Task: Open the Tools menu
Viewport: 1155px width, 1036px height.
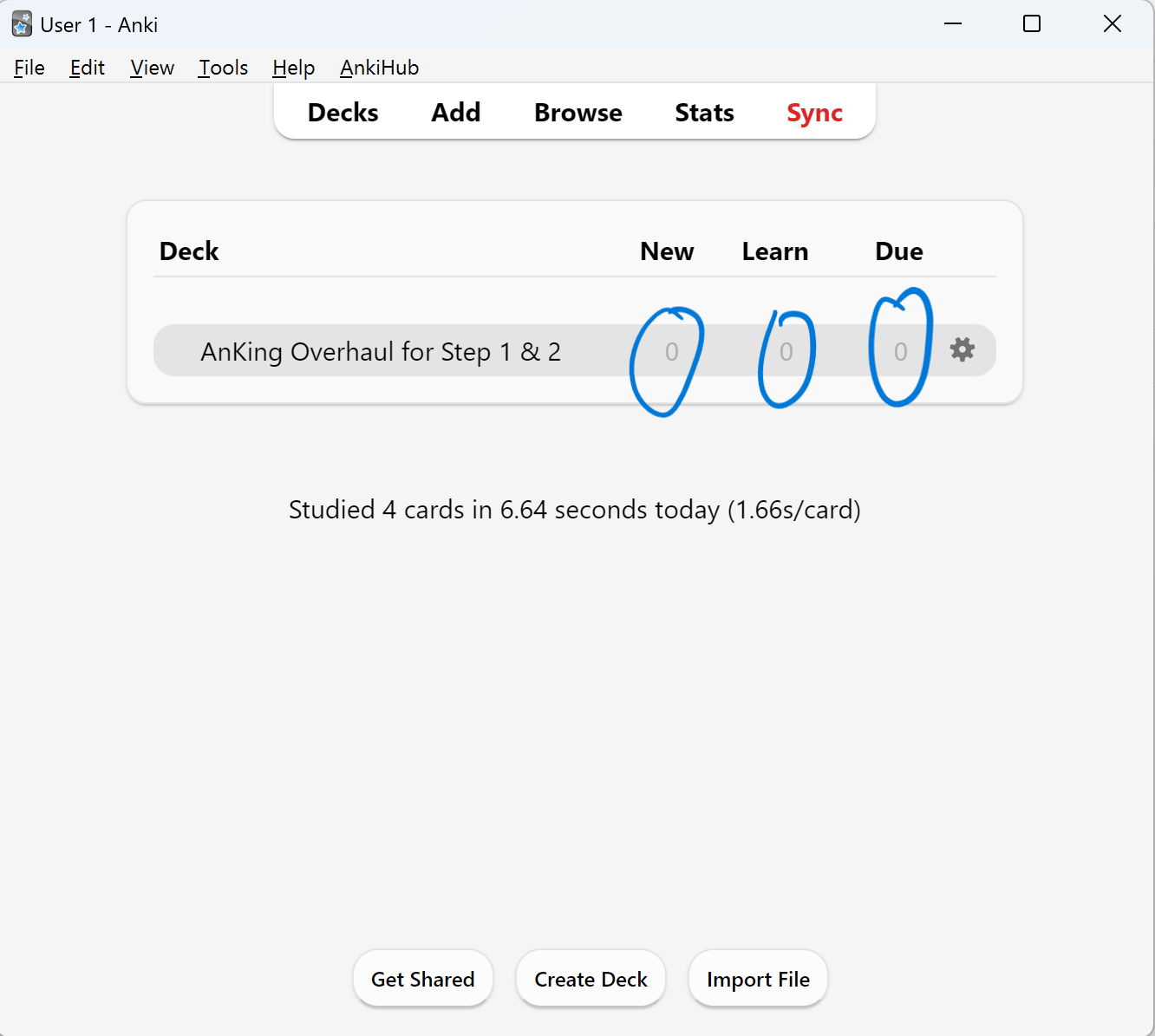Action: pyautogui.click(x=223, y=68)
